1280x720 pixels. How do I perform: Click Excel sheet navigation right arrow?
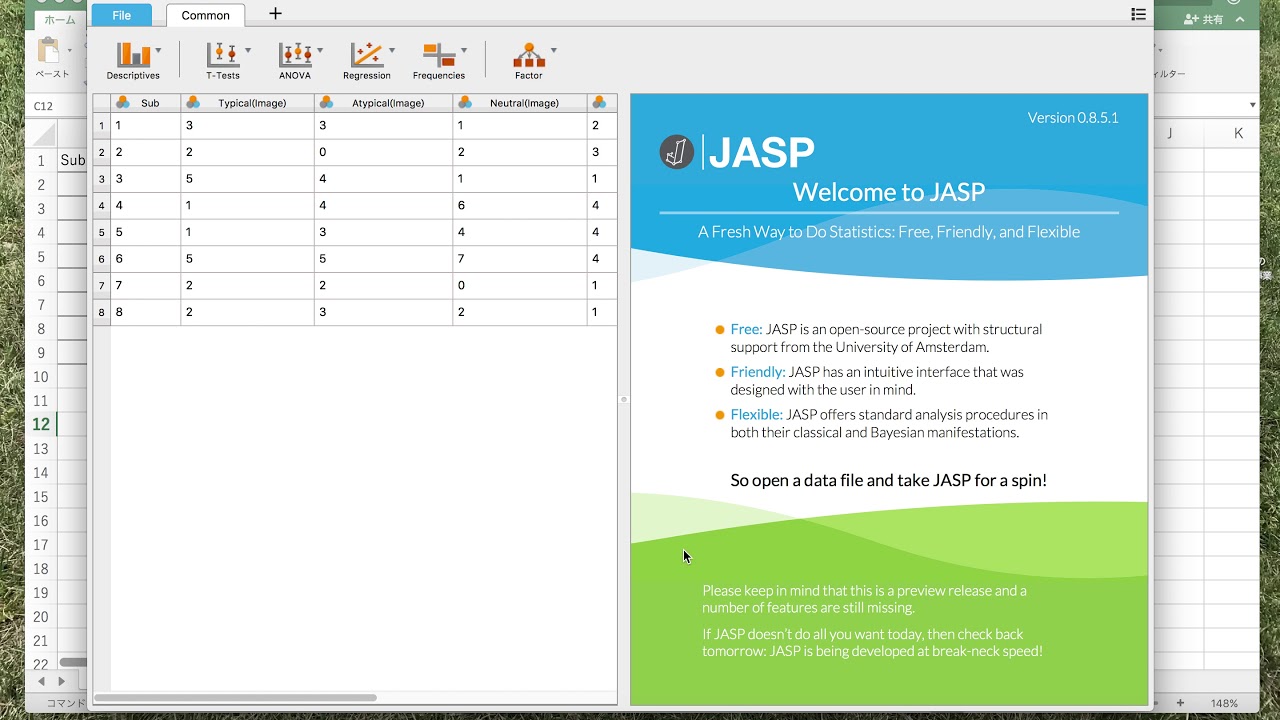[62, 681]
